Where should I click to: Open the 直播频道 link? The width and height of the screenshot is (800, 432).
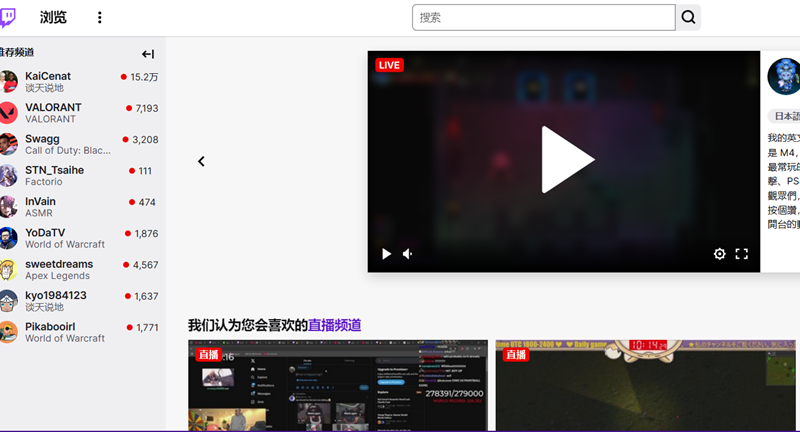click(x=334, y=325)
